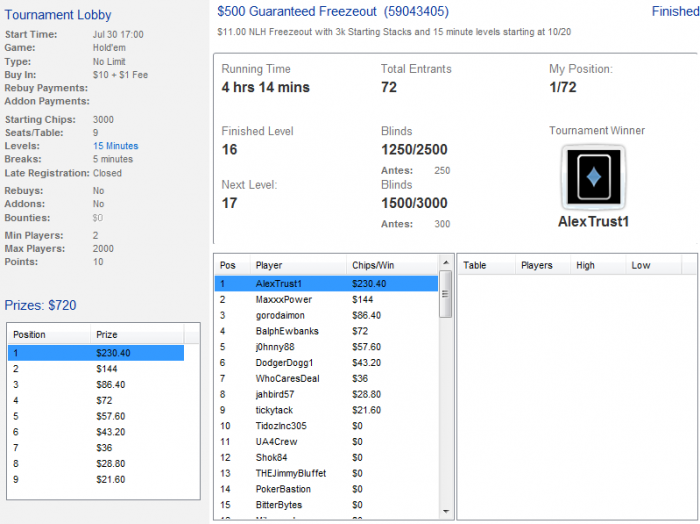700x524 pixels.
Task: Click the 4 hrs 14 mins running time
Action: coord(266,87)
